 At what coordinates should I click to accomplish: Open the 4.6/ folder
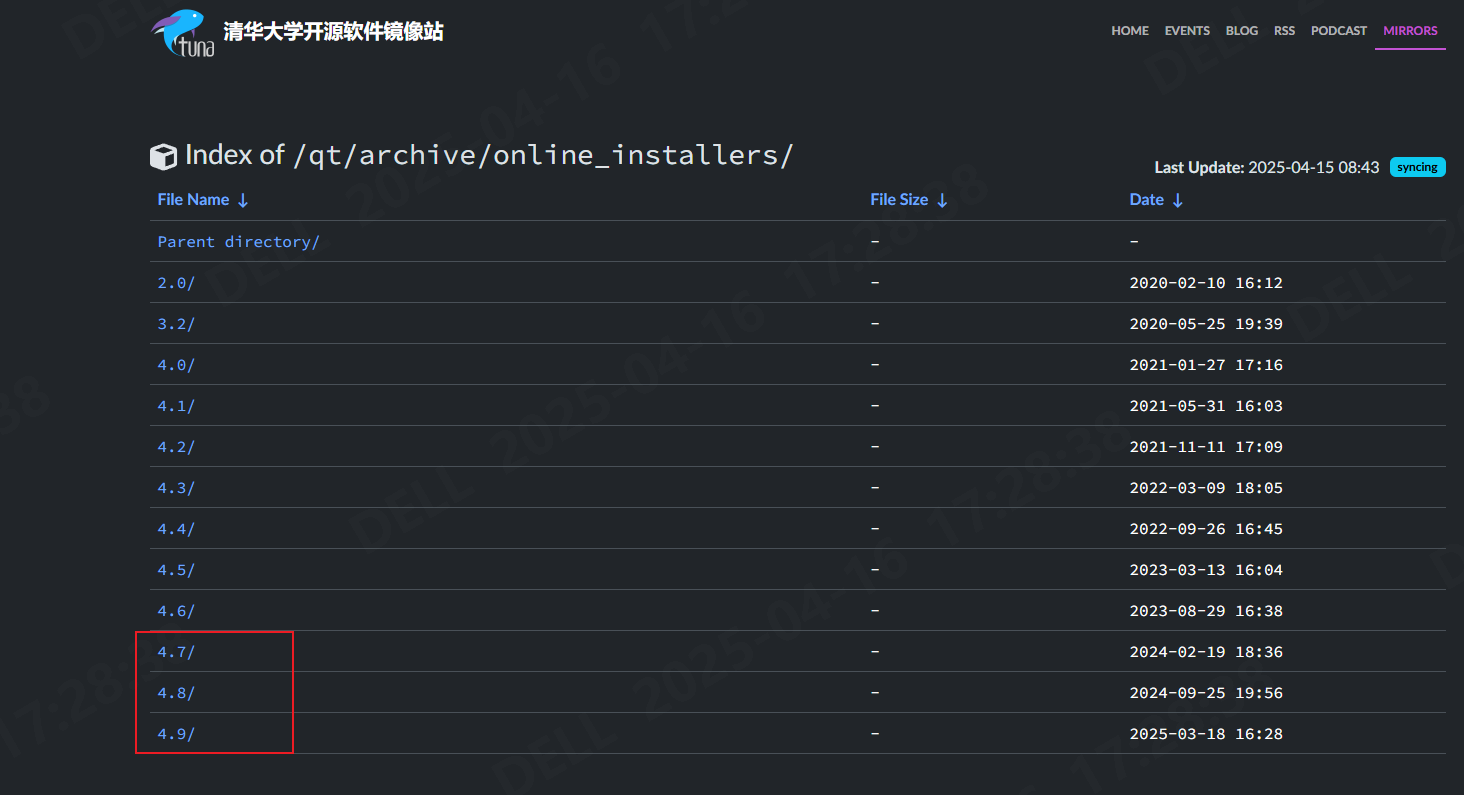point(176,611)
